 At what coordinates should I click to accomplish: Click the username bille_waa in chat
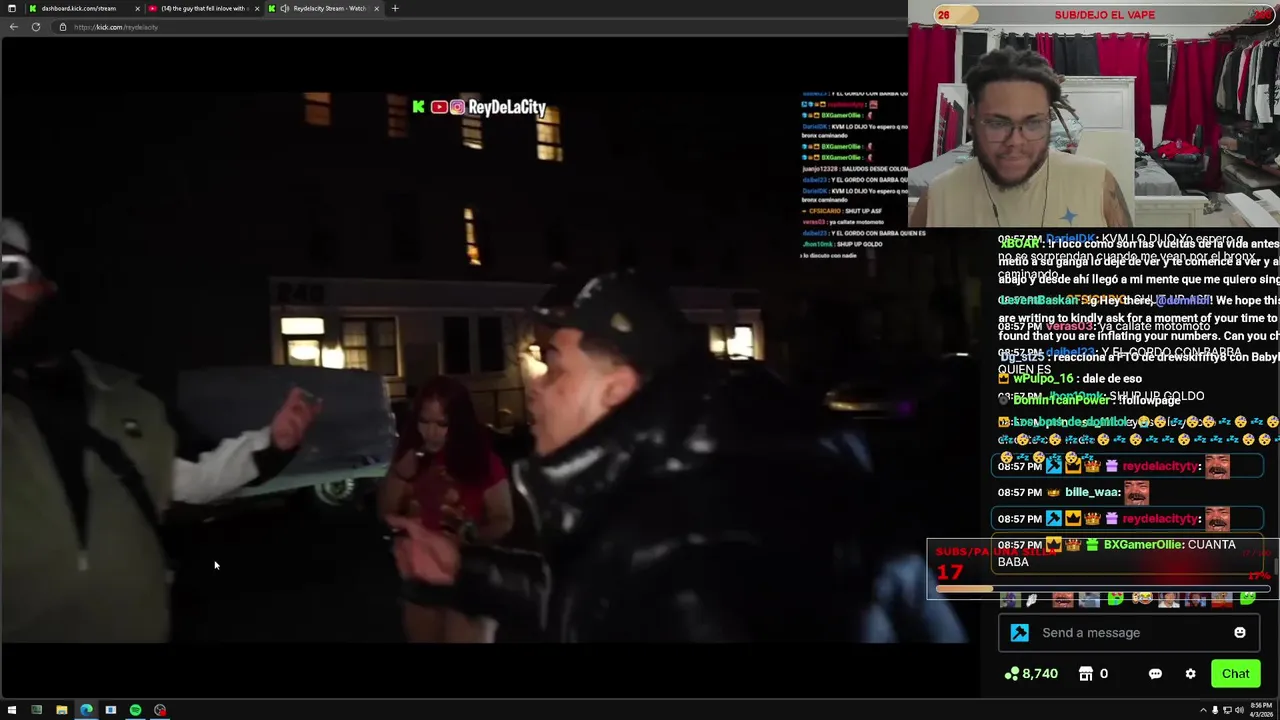[1092, 492]
